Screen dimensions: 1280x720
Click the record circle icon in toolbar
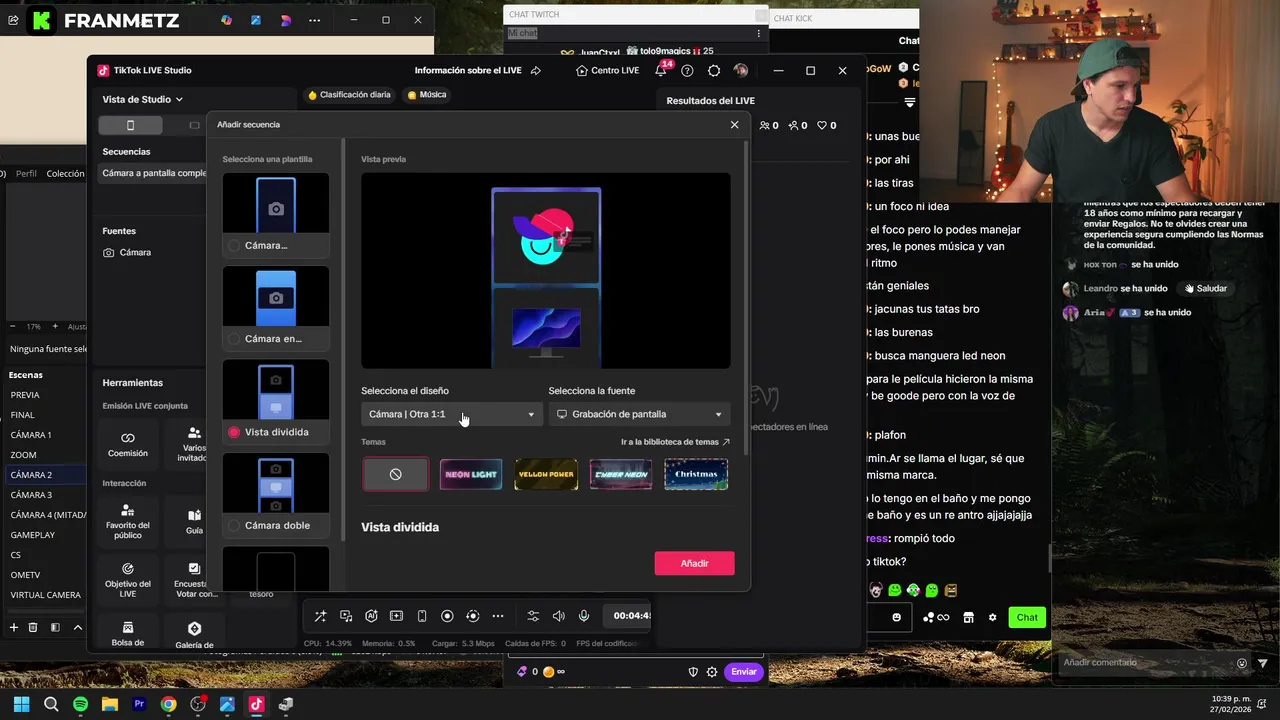click(447, 616)
